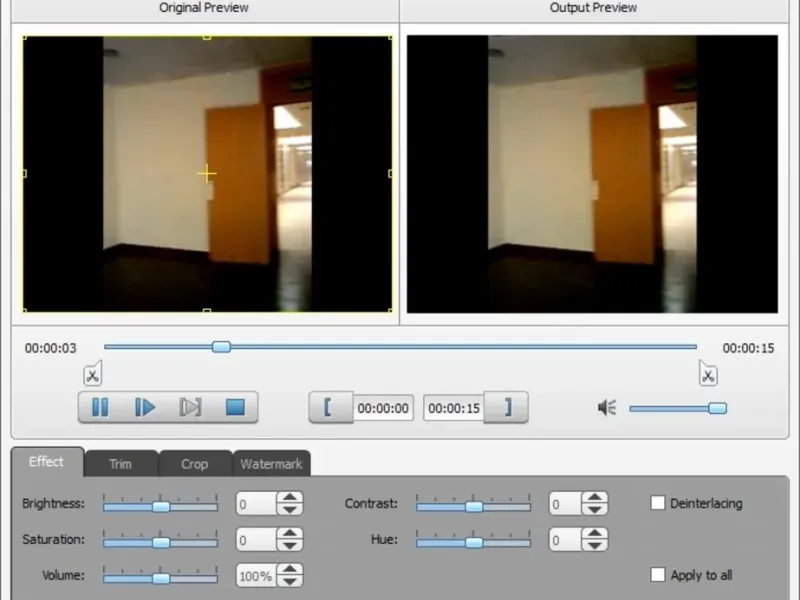Check the Apply to all checkbox
Viewport: 800px width, 600px height.
658,575
